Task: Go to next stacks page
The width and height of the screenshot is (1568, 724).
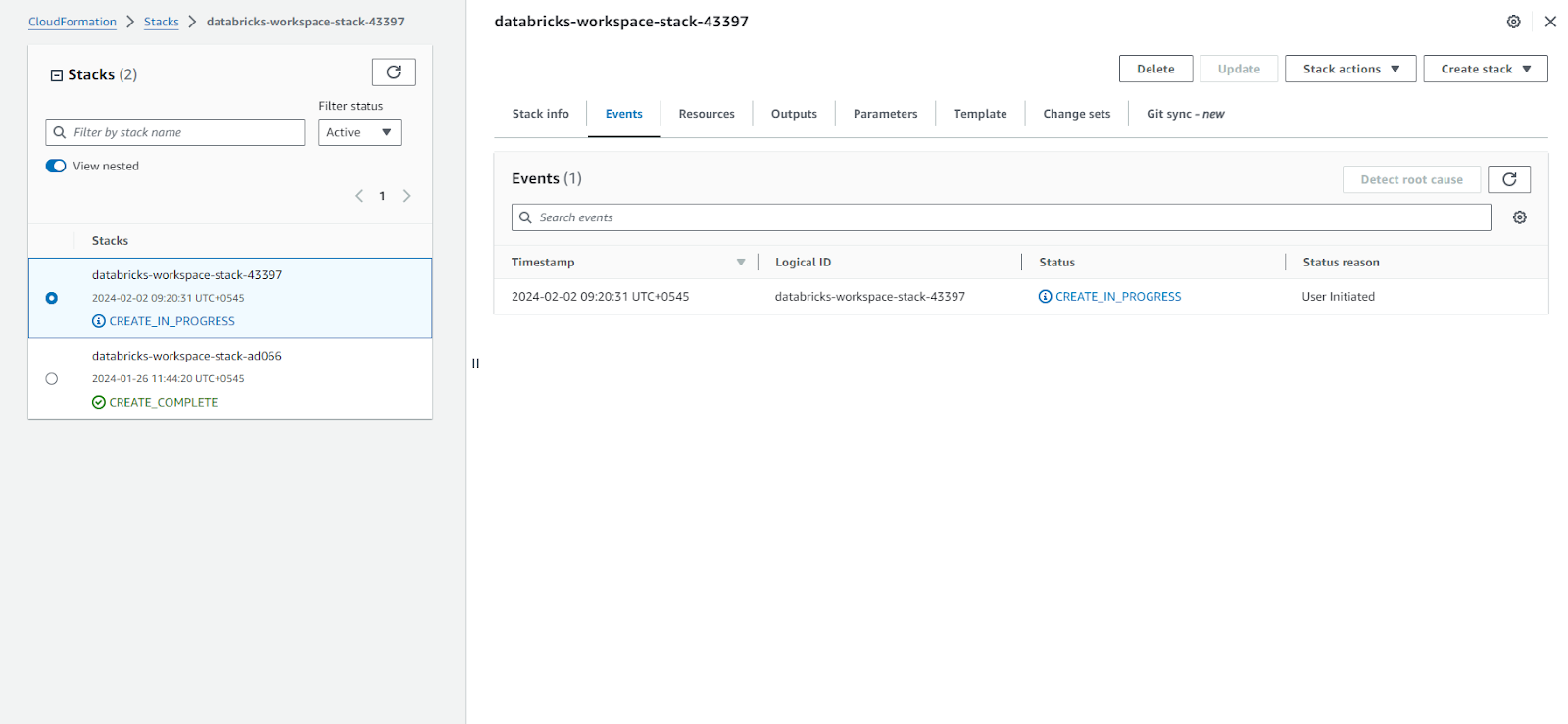Action: pos(406,196)
